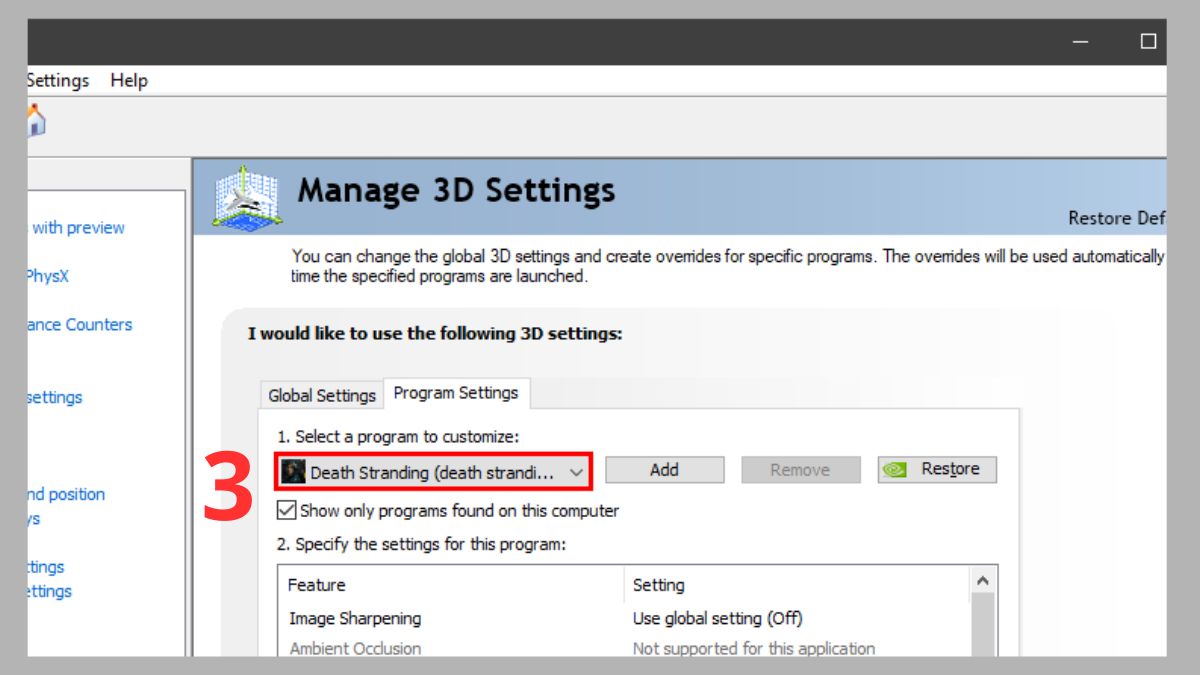Minimize the window
This screenshot has height=675, width=1200.
pyautogui.click(x=1081, y=41)
